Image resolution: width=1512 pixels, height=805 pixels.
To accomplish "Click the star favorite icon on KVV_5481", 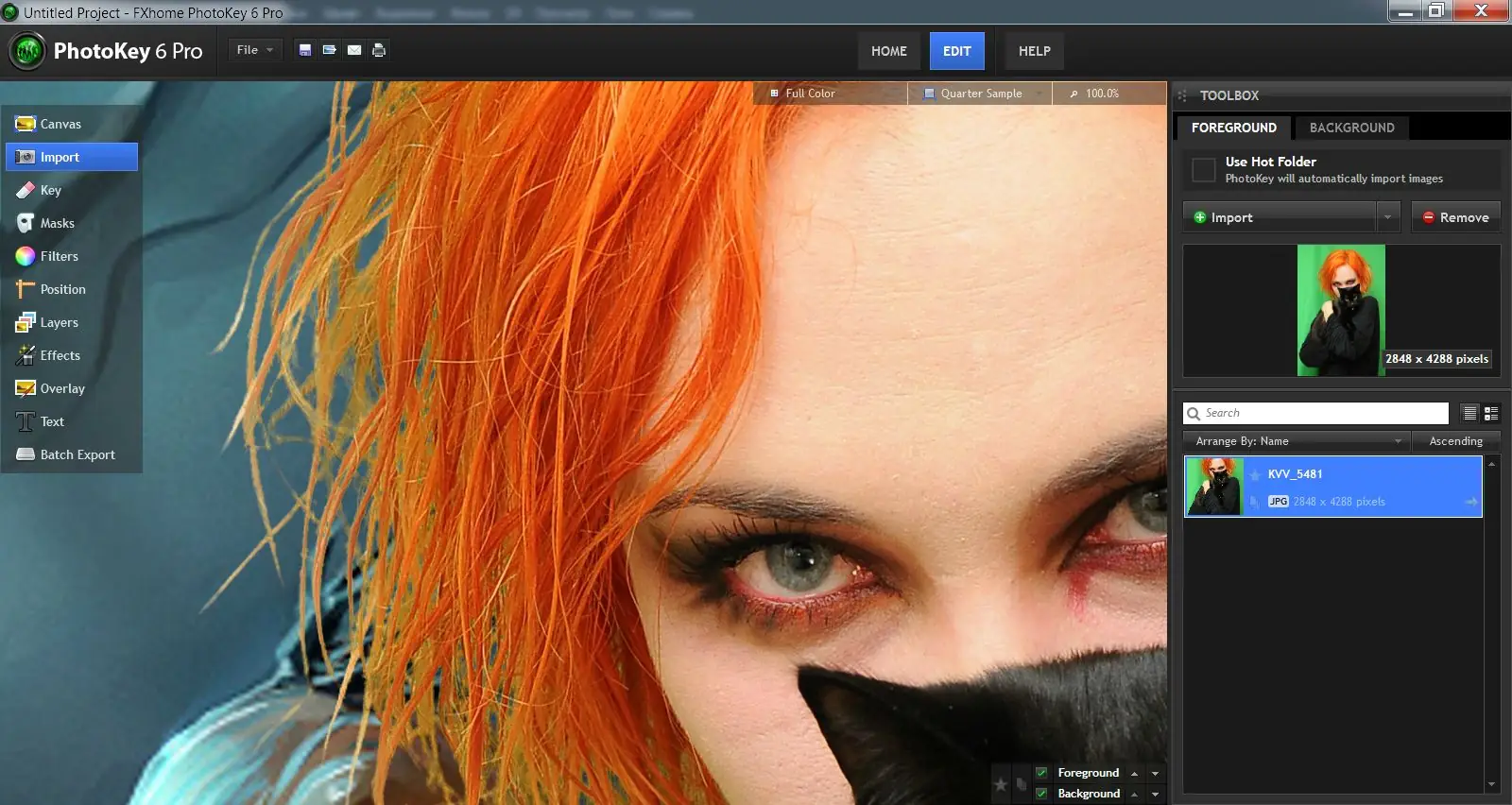I will pos(1255,474).
